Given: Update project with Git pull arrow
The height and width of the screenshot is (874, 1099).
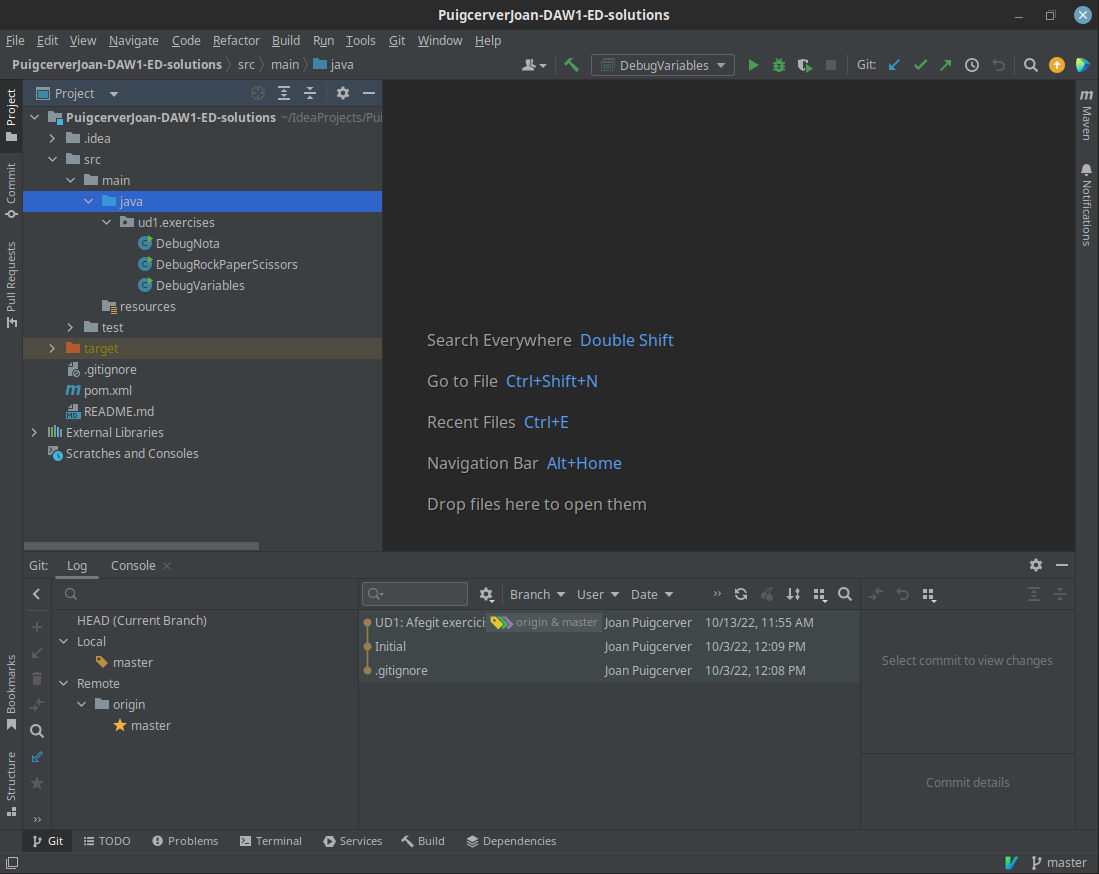Looking at the screenshot, I should point(894,65).
